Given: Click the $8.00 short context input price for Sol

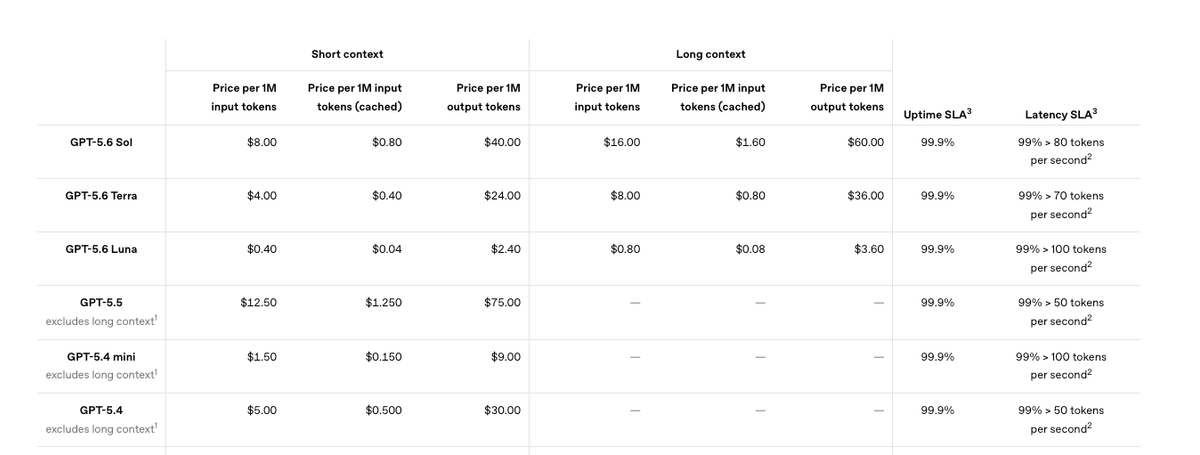Looking at the screenshot, I should (x=262, y=142).
